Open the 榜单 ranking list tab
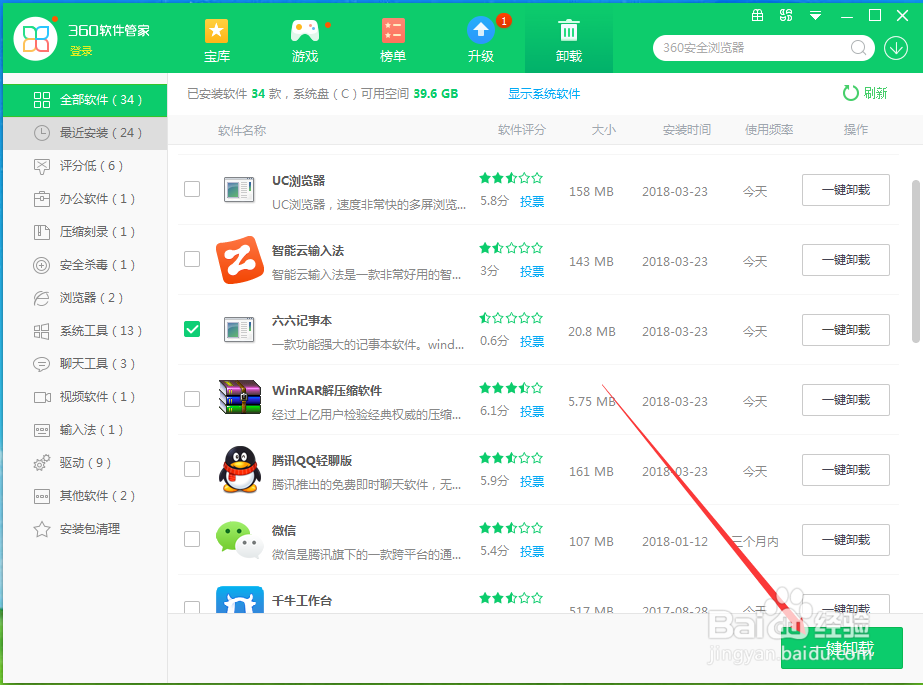Screen dimensions: 923x685 click(393, 41)
